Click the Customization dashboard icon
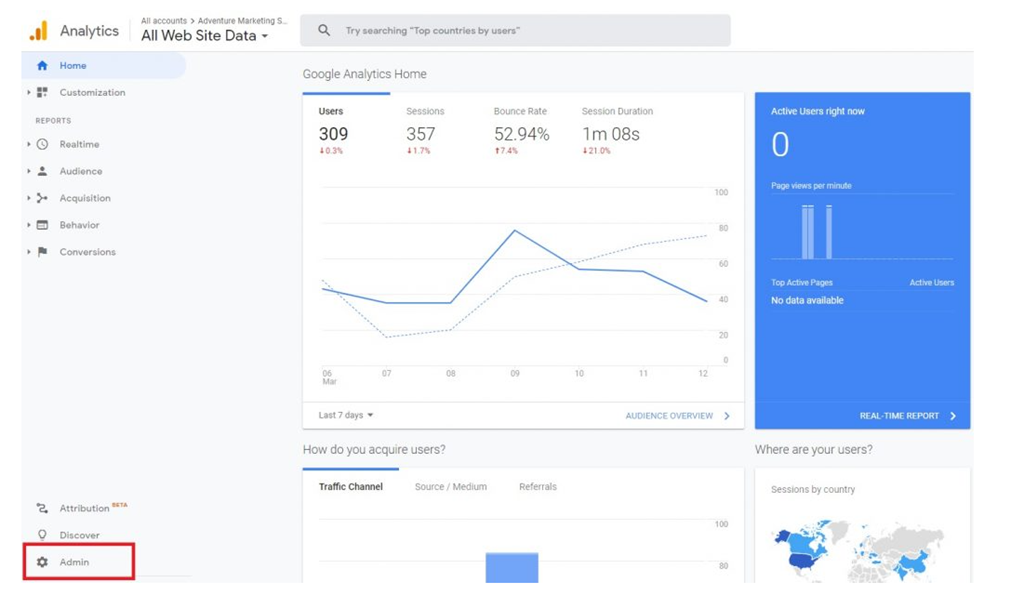1011x595 pixels. coord(42,93)
